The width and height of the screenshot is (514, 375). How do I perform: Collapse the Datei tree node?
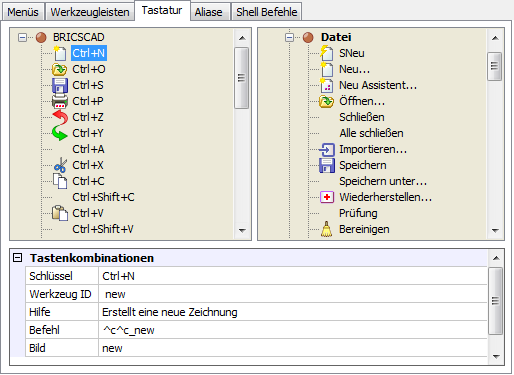point(289,37)
